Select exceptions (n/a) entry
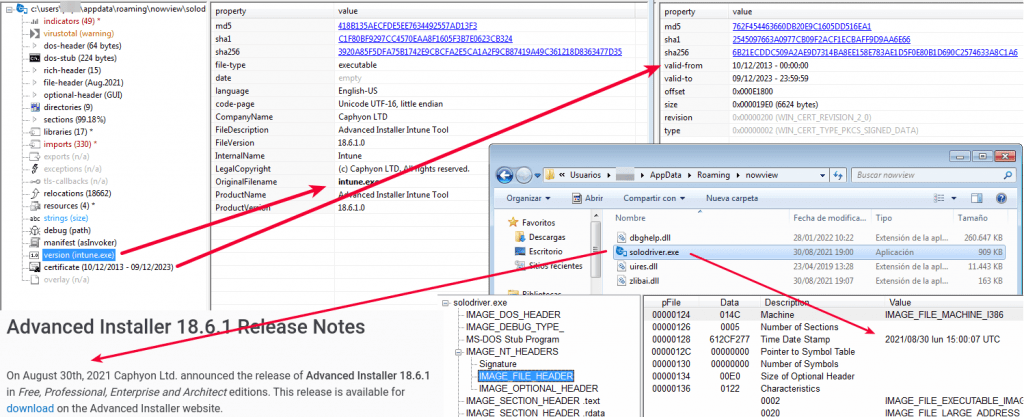Image resolution: width=1024 pixels, height=417 pixels. click(72, 168)
